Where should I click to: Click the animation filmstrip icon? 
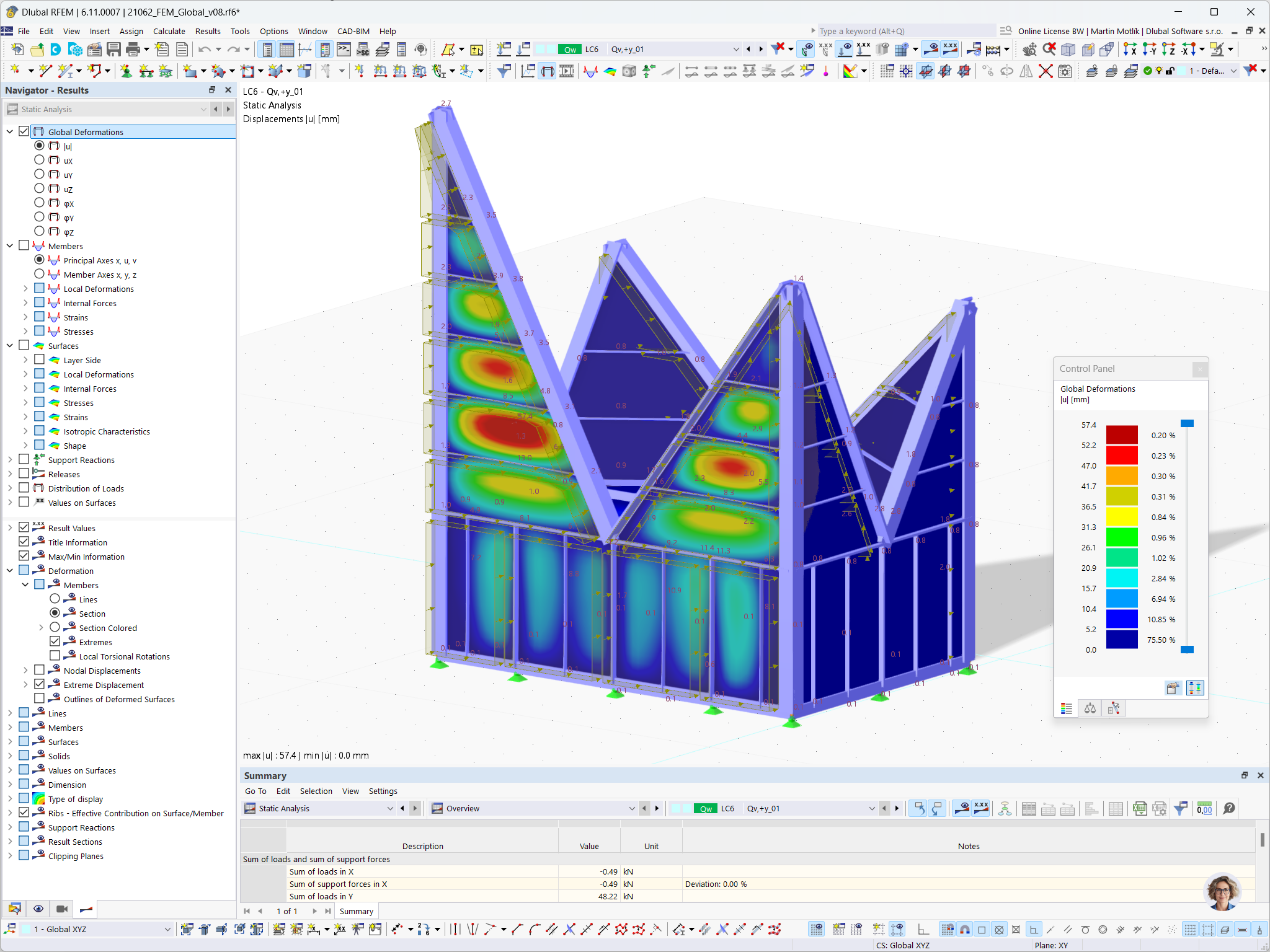tap(567, 72)
